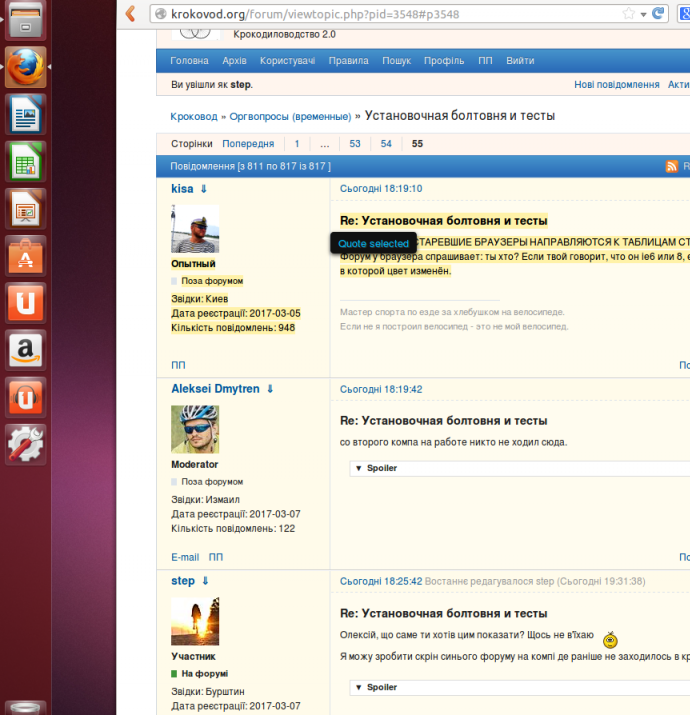Click kisa's avatar picture
The image size is (690, 715).
point(195,229)
